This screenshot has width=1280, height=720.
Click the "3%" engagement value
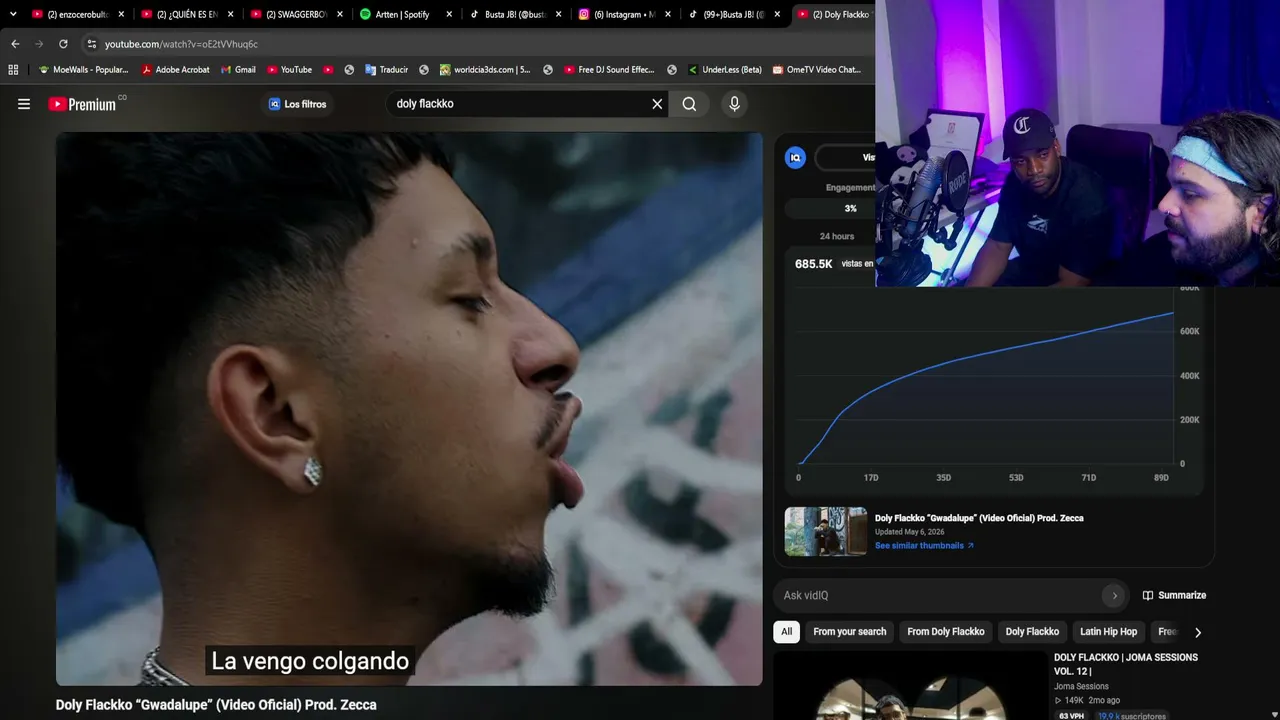coord(850,209)
